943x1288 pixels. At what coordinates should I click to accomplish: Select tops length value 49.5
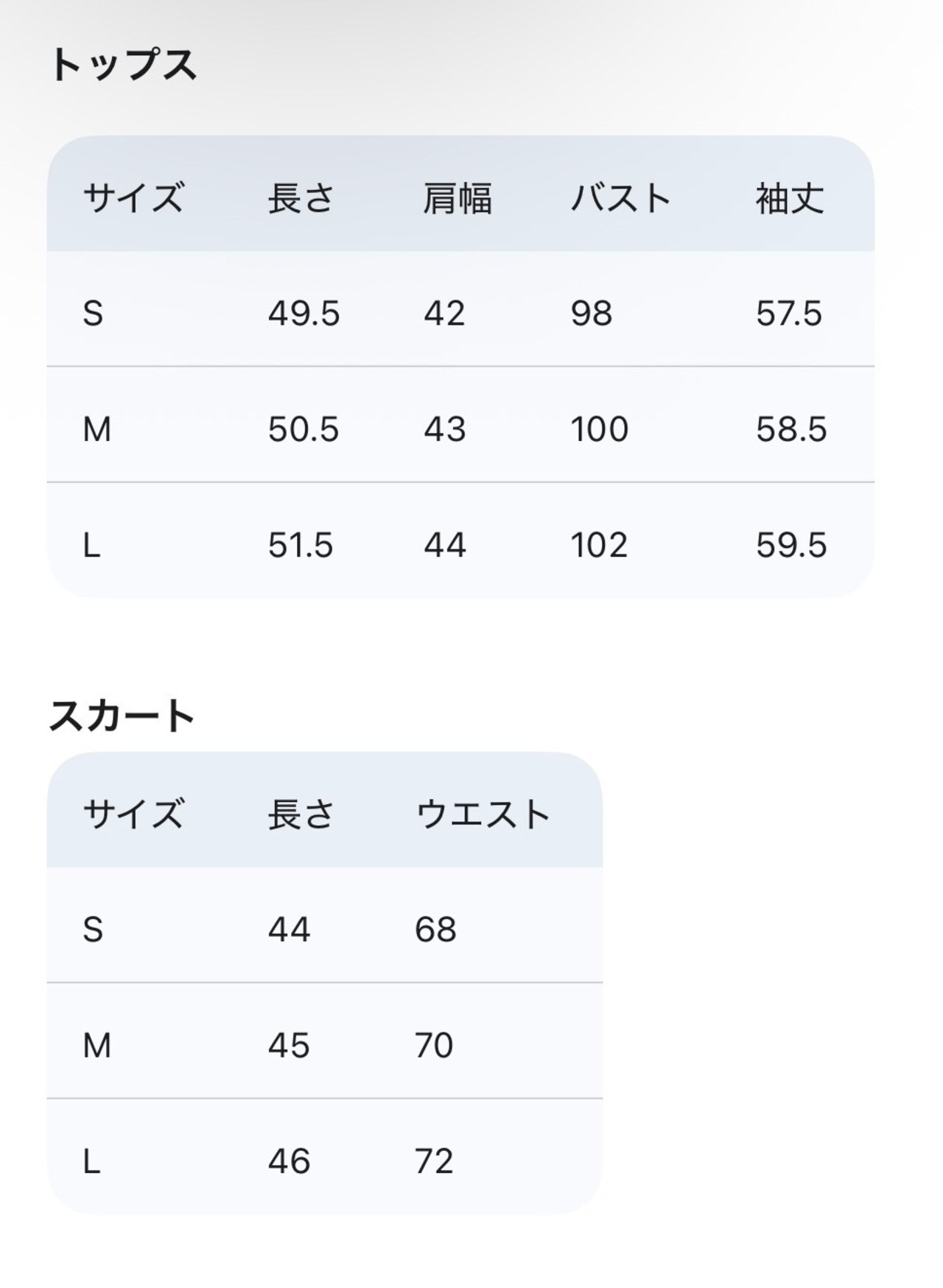pyautogui.click(x=304, y=314)
